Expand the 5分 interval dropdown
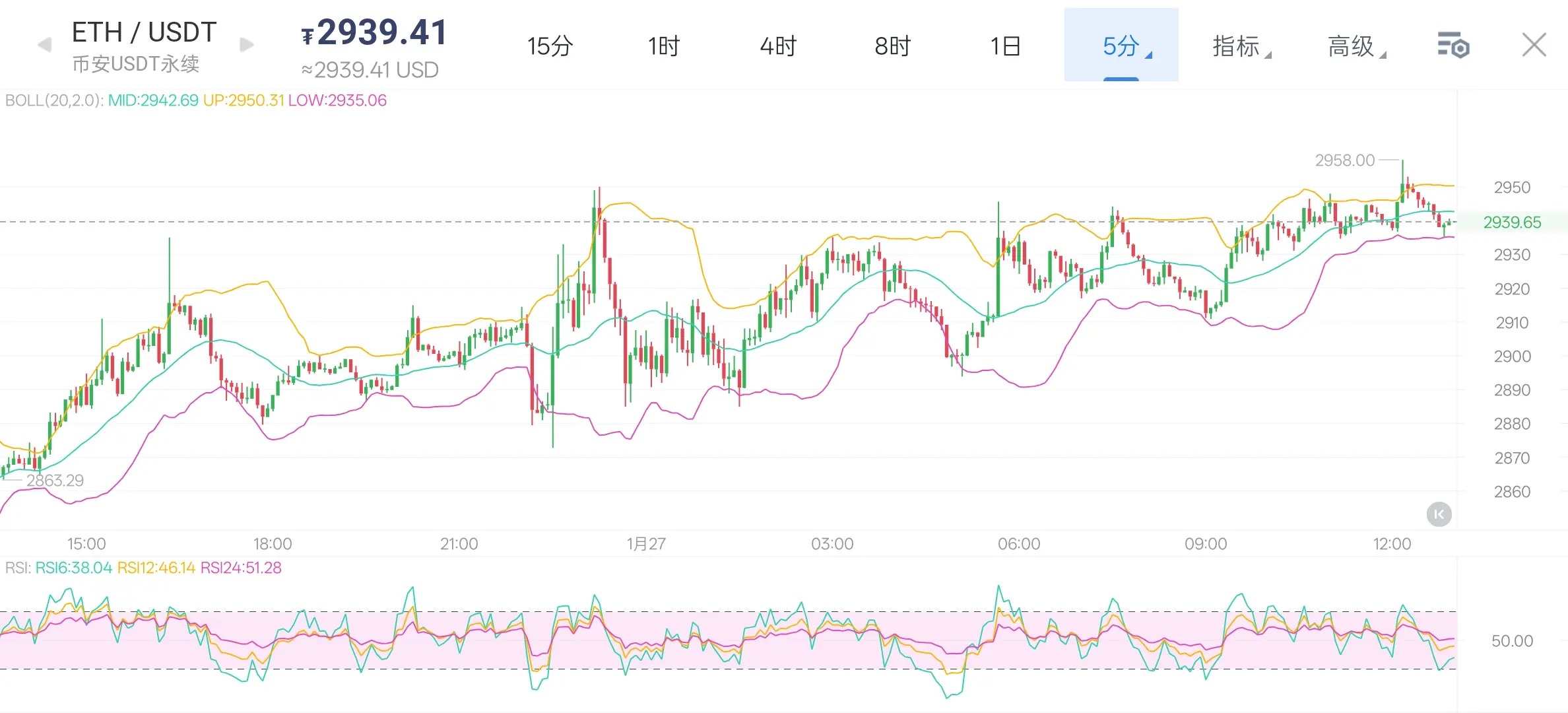 click(1121, 46)
